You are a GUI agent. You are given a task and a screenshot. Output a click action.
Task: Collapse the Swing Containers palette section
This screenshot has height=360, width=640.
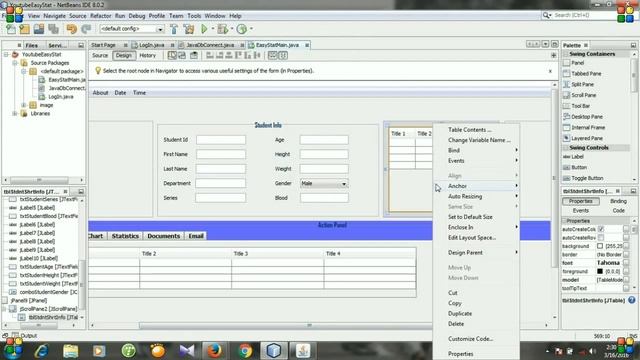click(566, 54)
